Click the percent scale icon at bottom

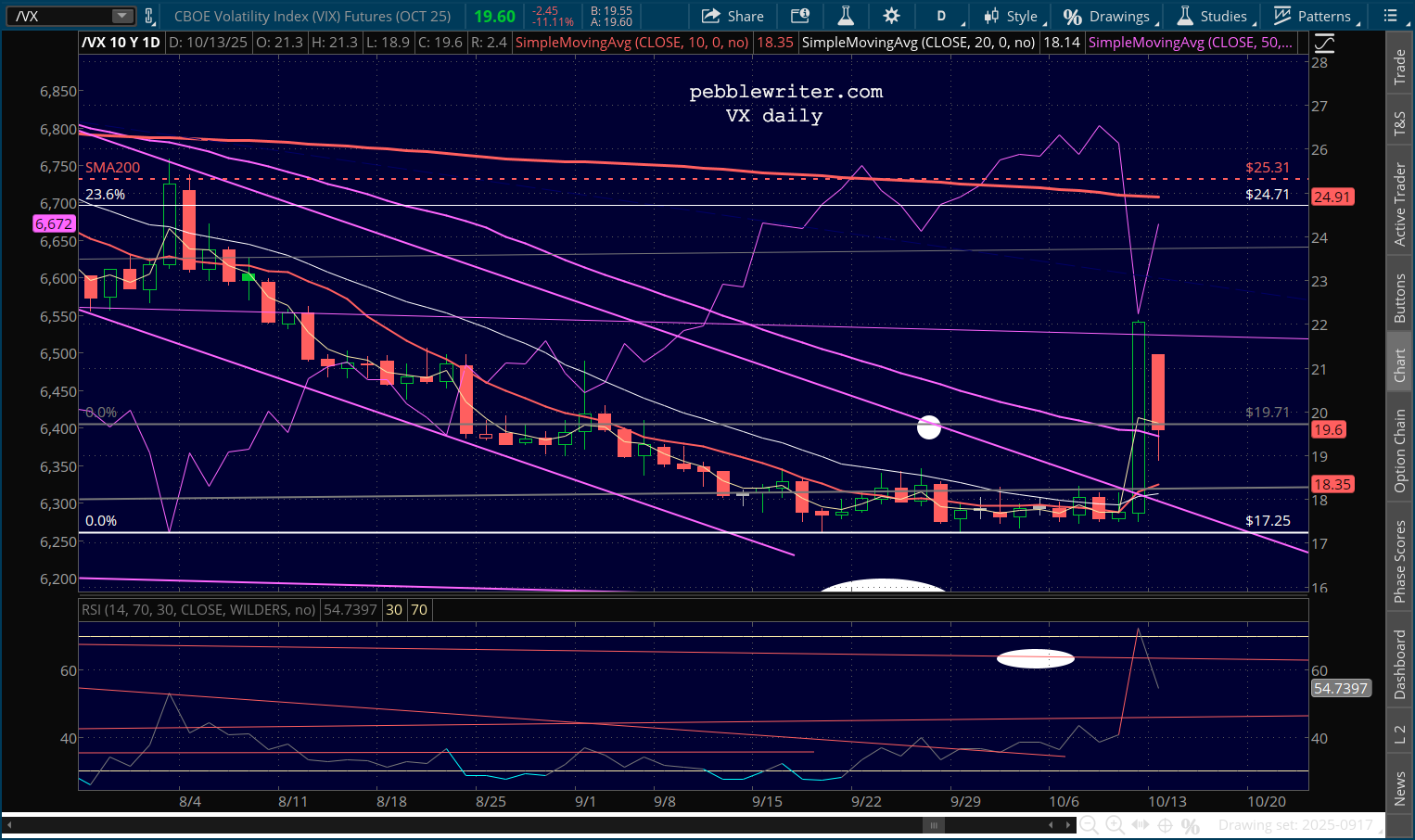coord(1192,825)
